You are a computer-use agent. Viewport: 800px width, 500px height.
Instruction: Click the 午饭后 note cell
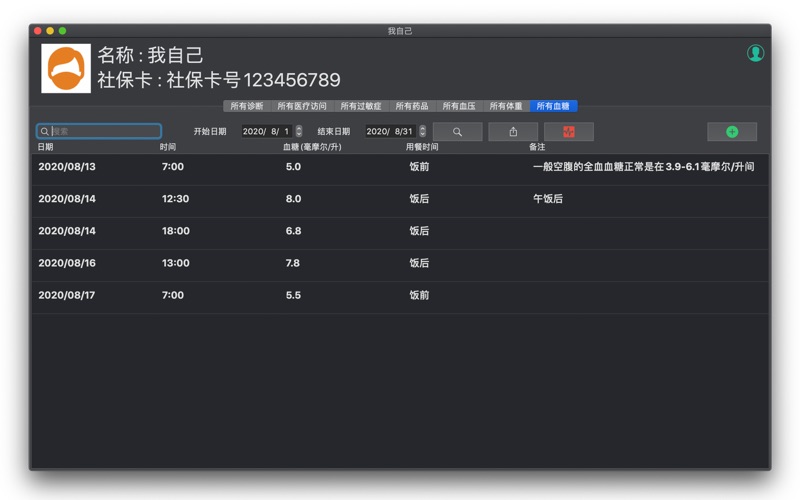coord(548,199)
